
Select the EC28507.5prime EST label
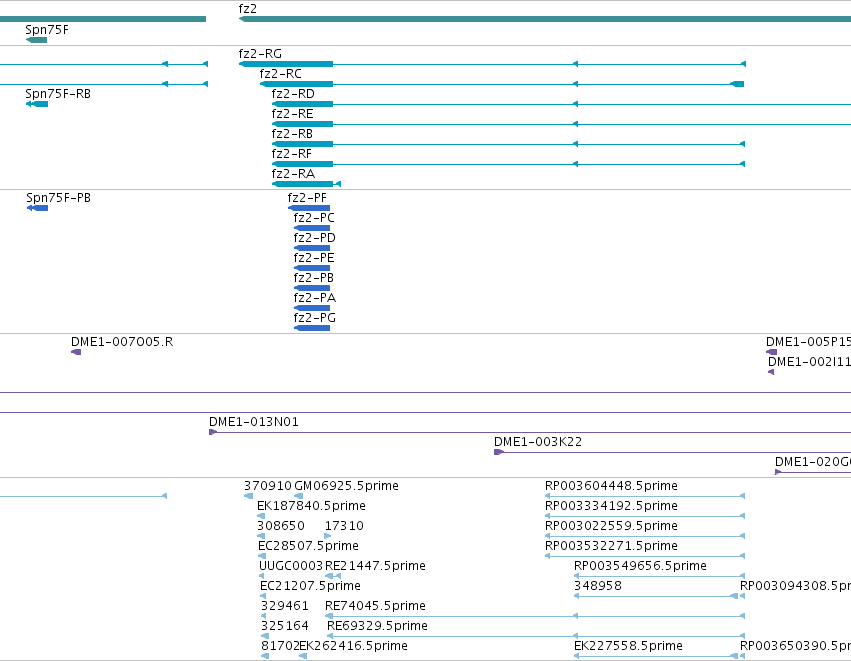click(x=308, y=546)
